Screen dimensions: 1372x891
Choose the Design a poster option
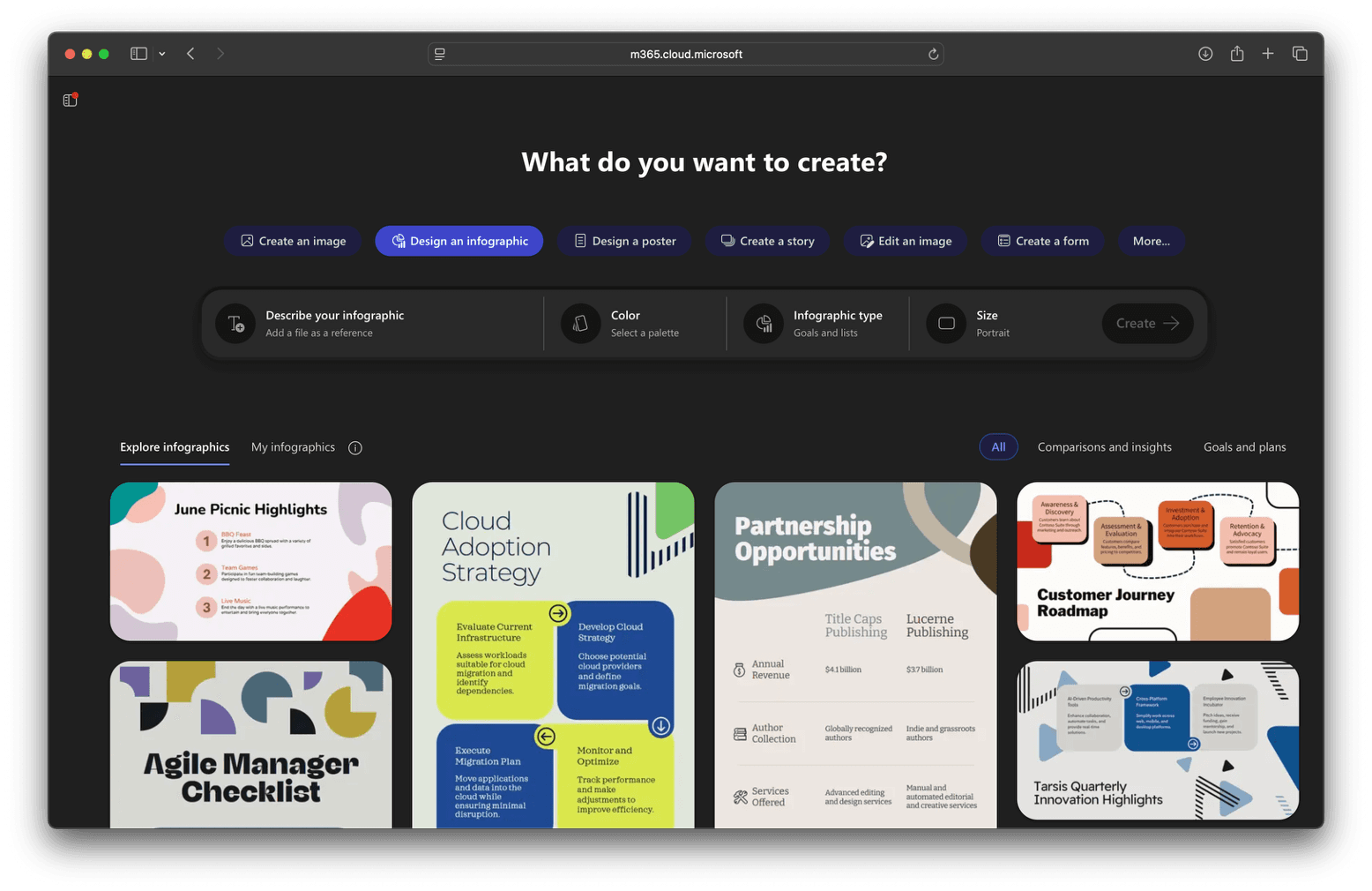point(624,241)
